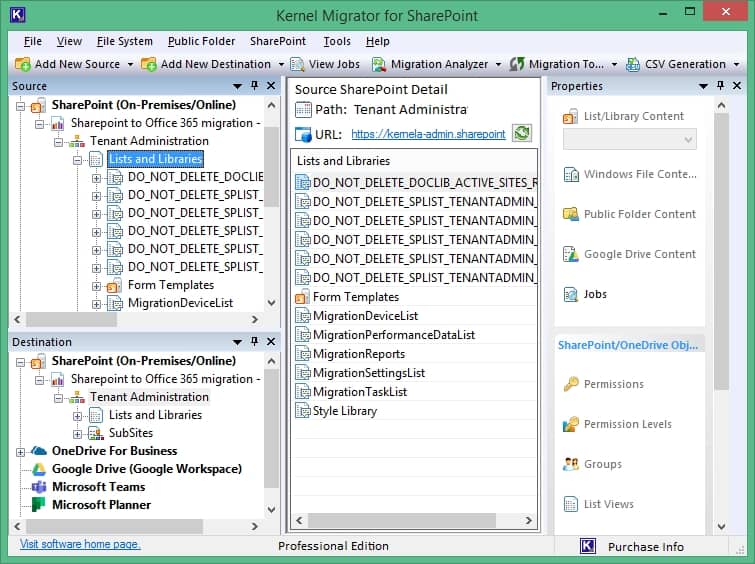Click the Microsoft Teams icon in Destination
Viewport: 755px width, 564px height.
39,486
